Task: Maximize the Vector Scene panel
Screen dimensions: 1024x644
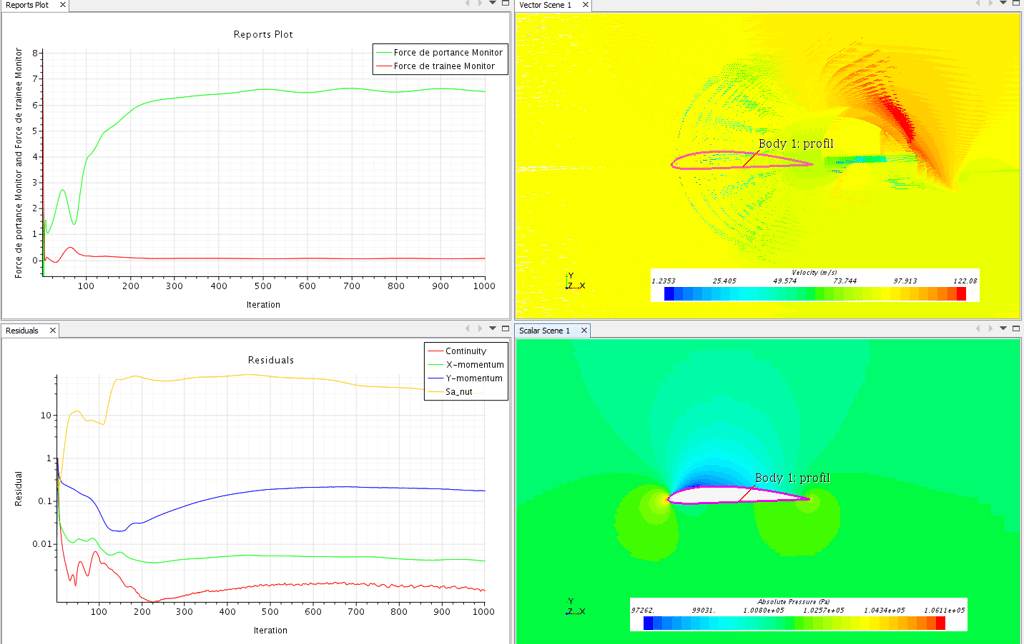Action: point(1016,3)
